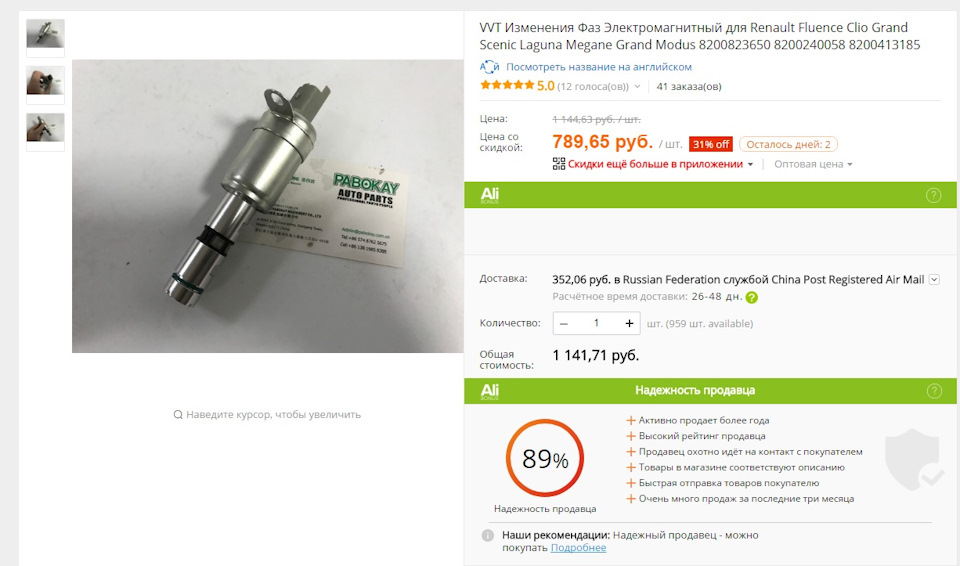Viewport: 960px width, 566px height.
Task: Decrease quantity with the minus button
Action: tap(564, 323)
